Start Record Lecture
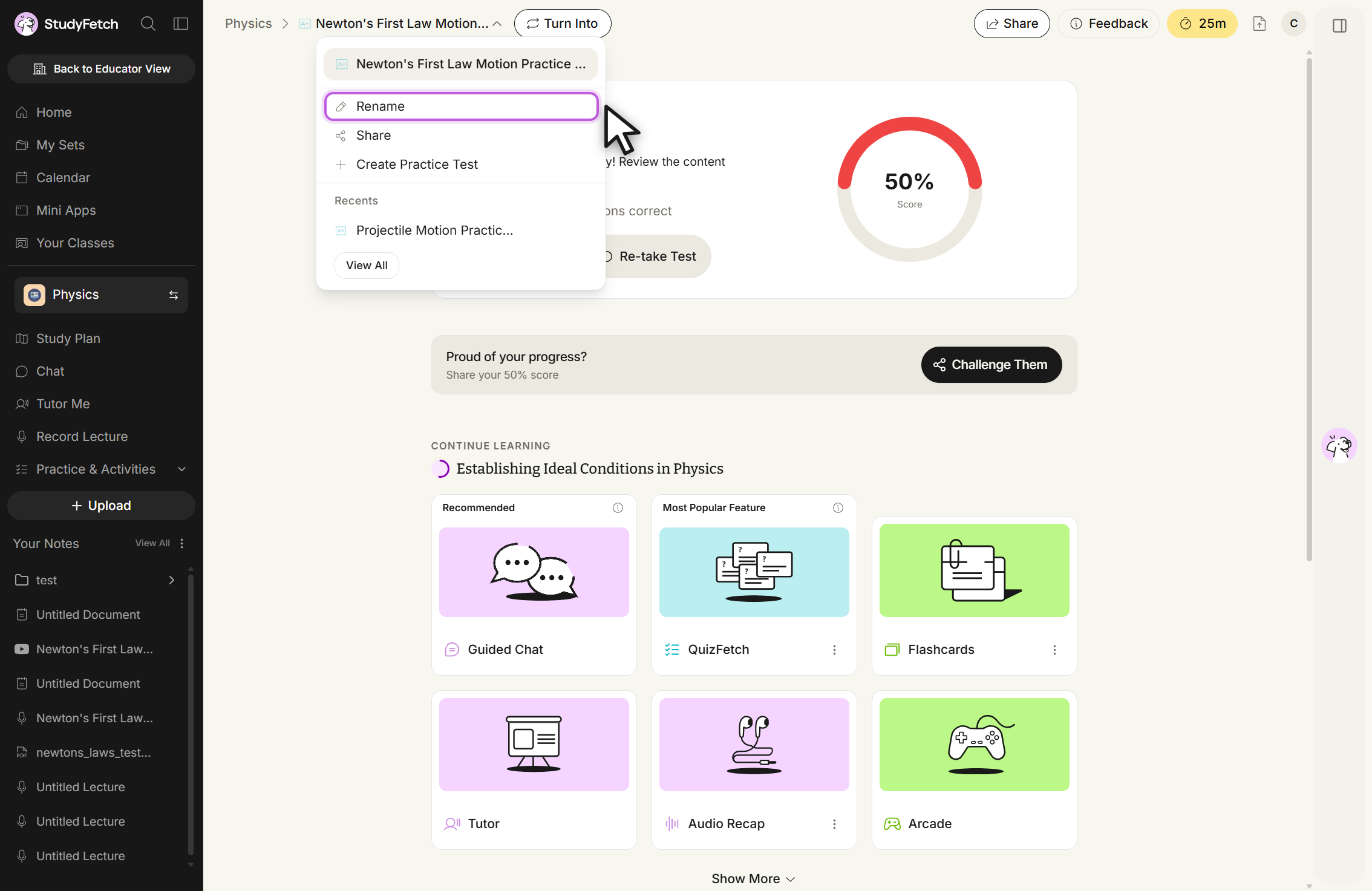The width and height of the screenshot is (1372, 891). tap(101, 437)
